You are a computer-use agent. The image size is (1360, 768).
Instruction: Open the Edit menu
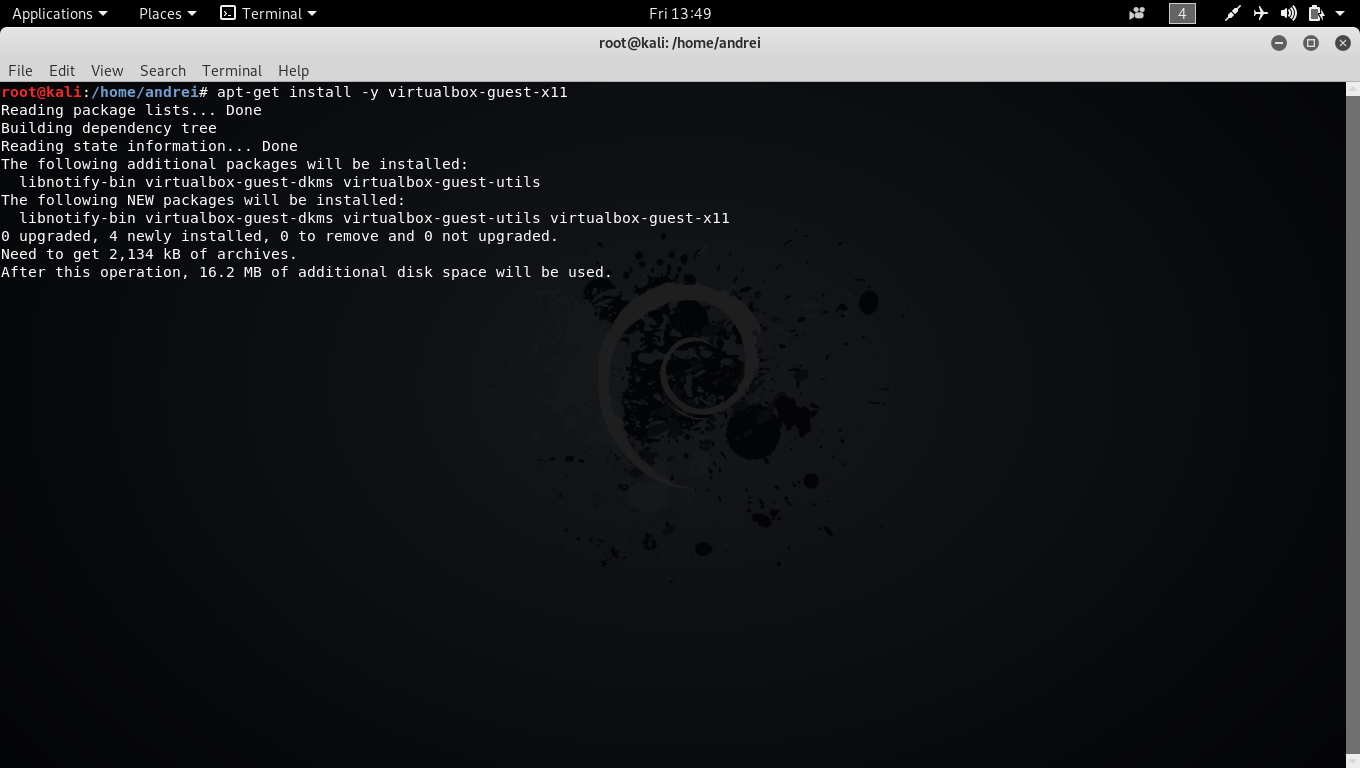62,70
